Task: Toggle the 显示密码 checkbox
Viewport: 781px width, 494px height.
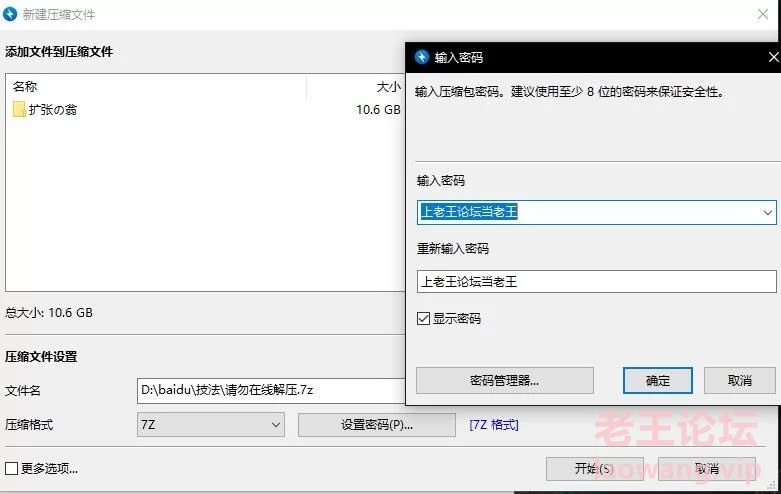Action: click(x=423, y=319)
